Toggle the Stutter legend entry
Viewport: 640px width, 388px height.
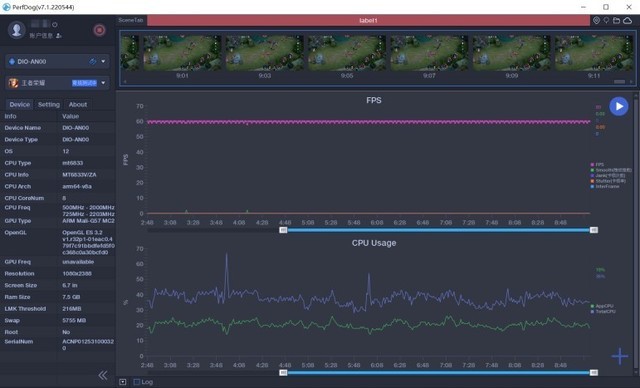pos(608,181)
